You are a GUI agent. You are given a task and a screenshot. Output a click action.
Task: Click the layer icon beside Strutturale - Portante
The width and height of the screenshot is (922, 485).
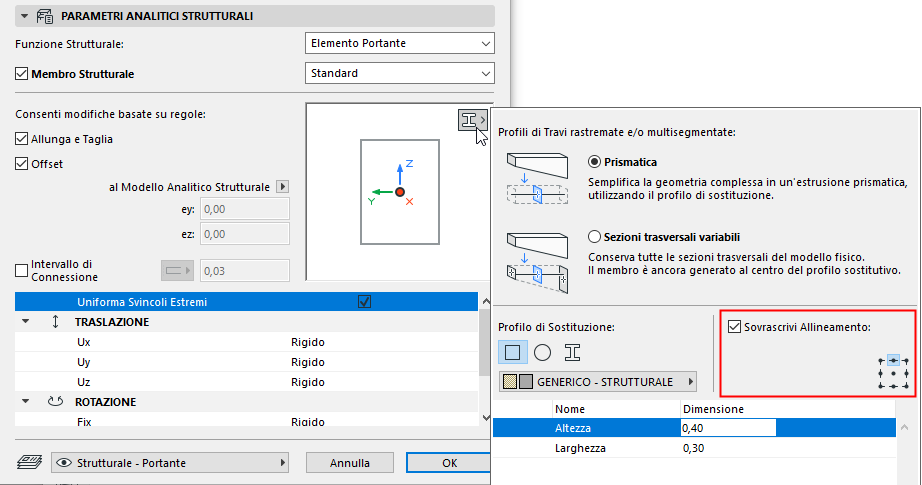pos(30,463)
